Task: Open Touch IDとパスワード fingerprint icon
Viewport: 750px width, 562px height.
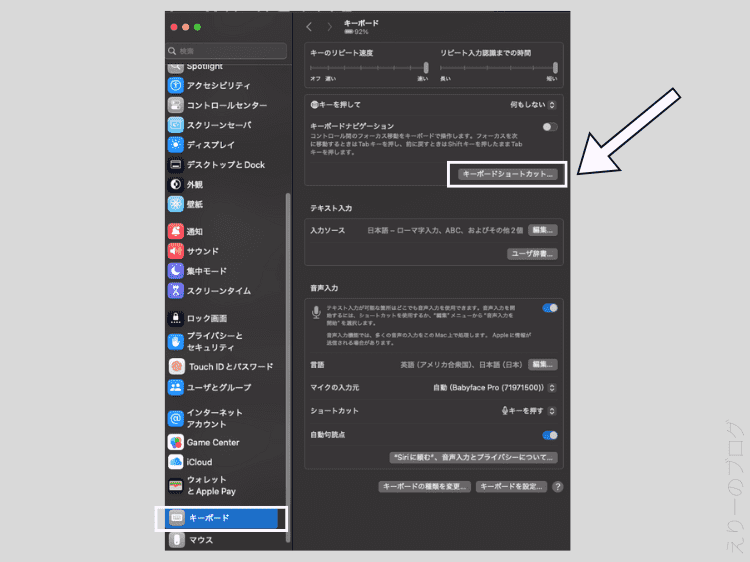Action: (x=176, y=367)
